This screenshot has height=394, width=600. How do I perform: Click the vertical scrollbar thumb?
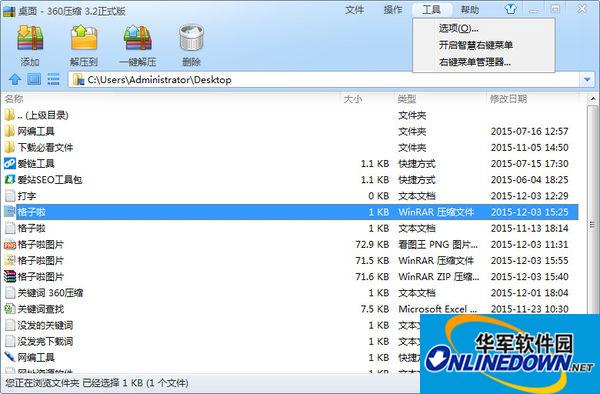pos(592,225)
